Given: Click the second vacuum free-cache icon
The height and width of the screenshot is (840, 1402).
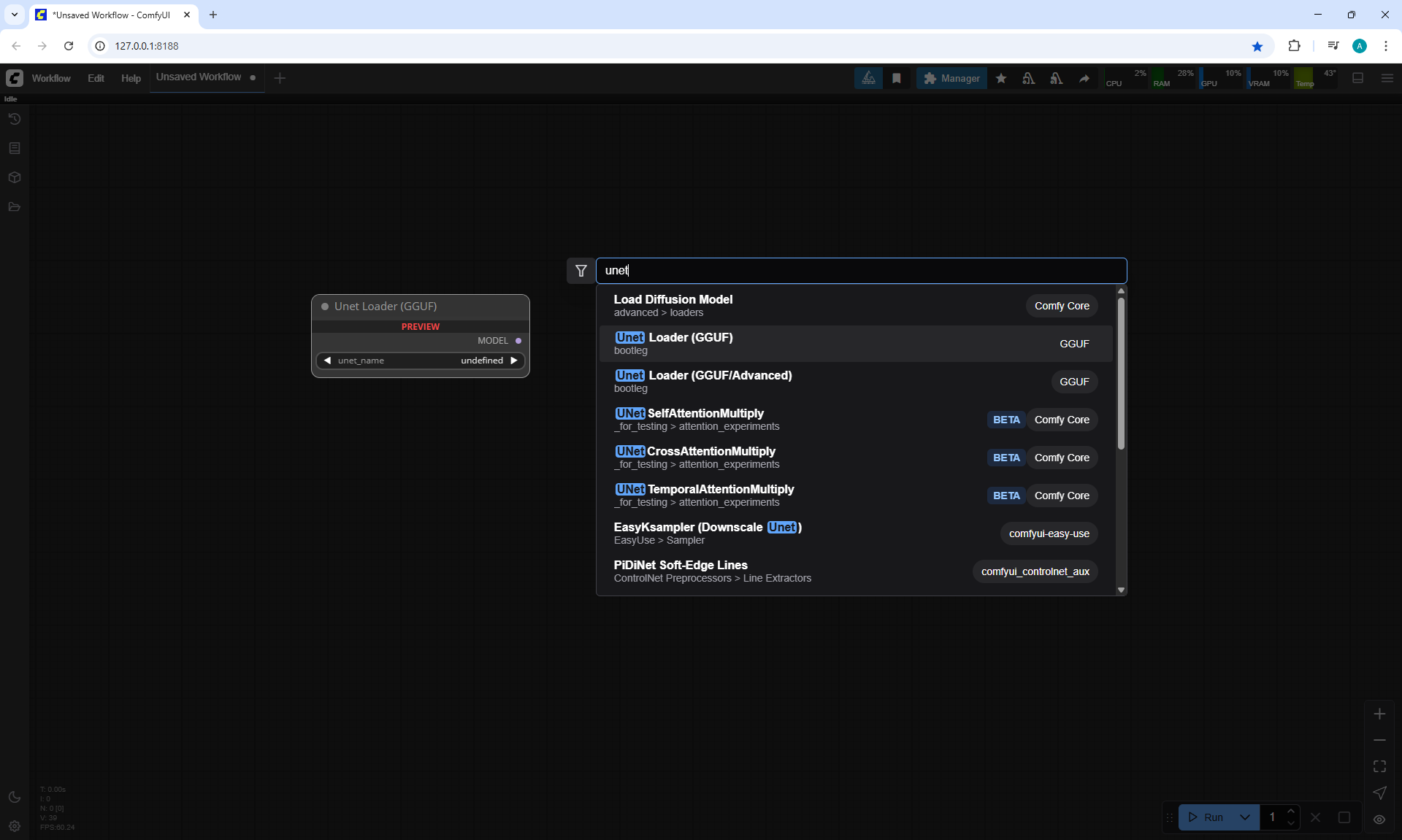Looking at the screenshot, I should click(x=1057, y=78).
